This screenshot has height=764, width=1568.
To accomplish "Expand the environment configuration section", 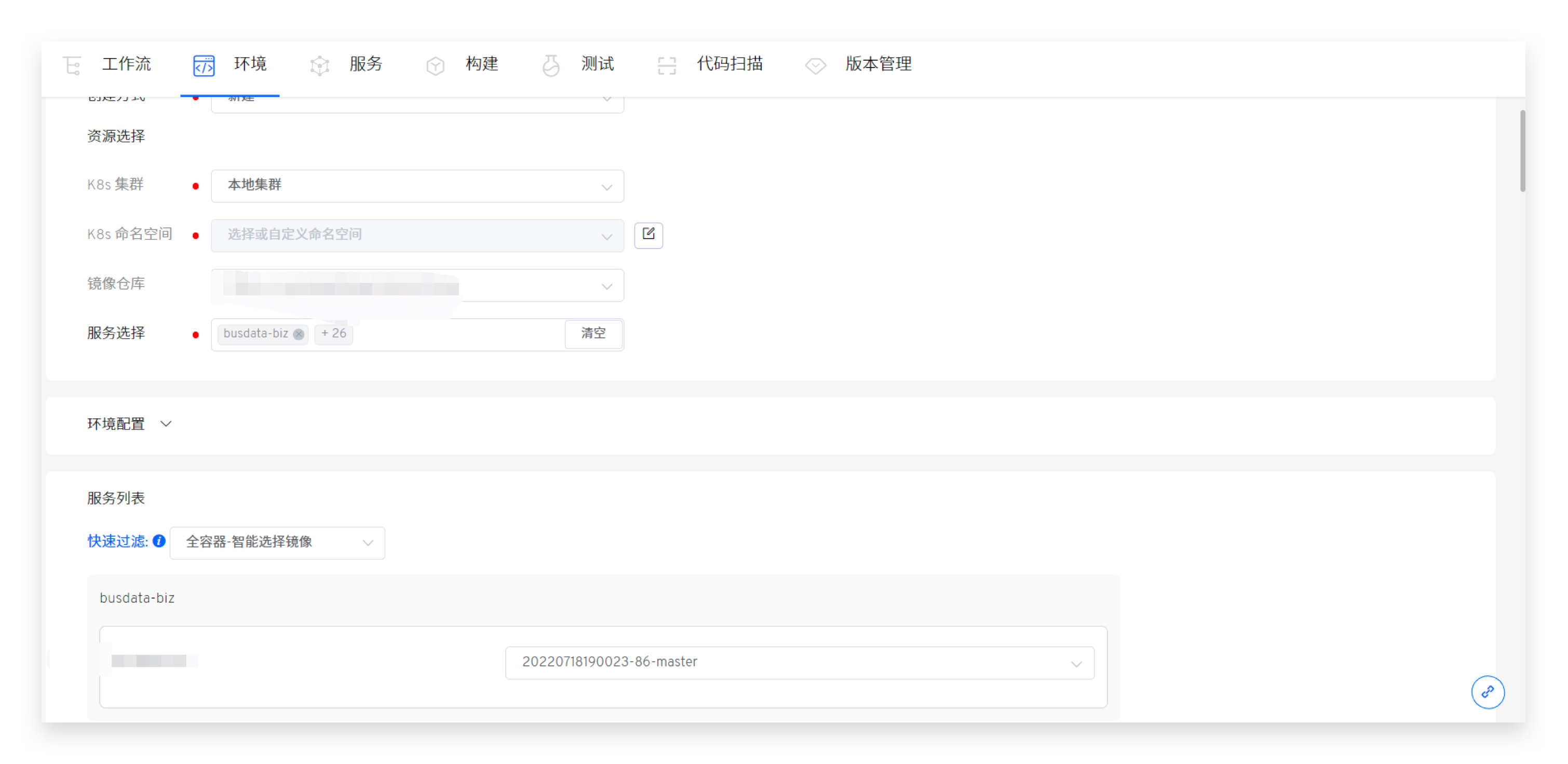I will tap(166, 424).
